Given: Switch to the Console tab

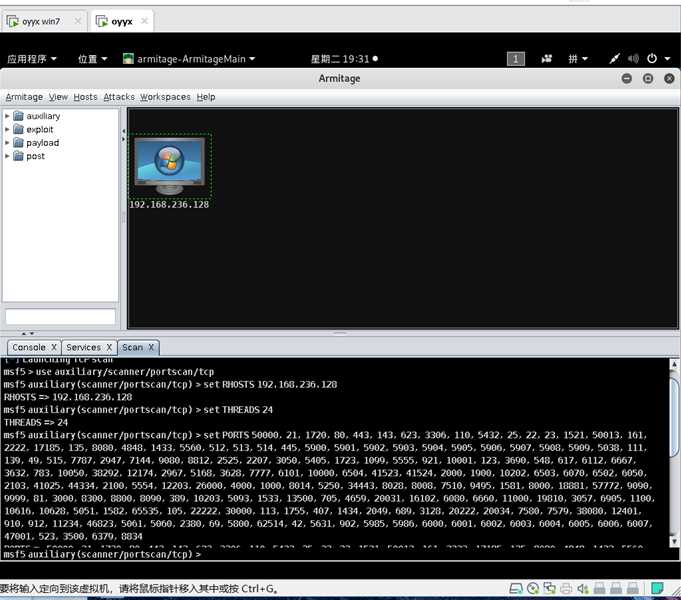Looking at the screenshot, I should (29, 348).
